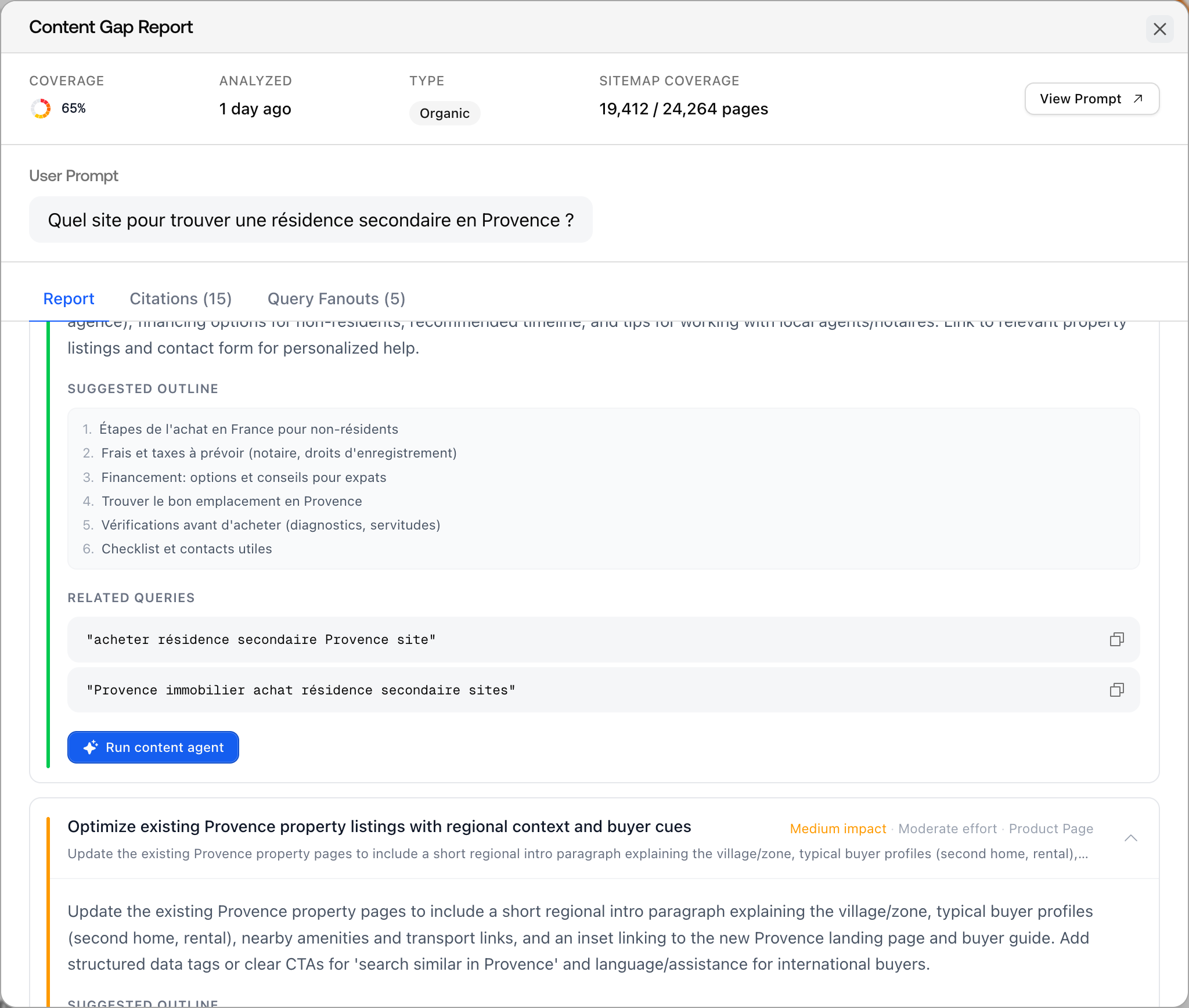Select the Organic type badge

pos(445,113)
